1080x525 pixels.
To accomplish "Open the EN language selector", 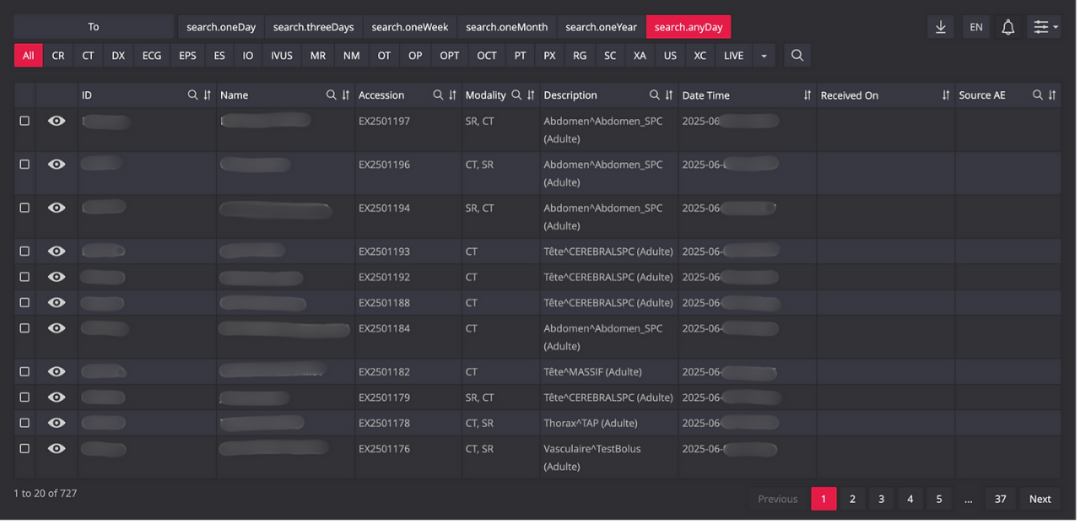I will coord(976,28).
